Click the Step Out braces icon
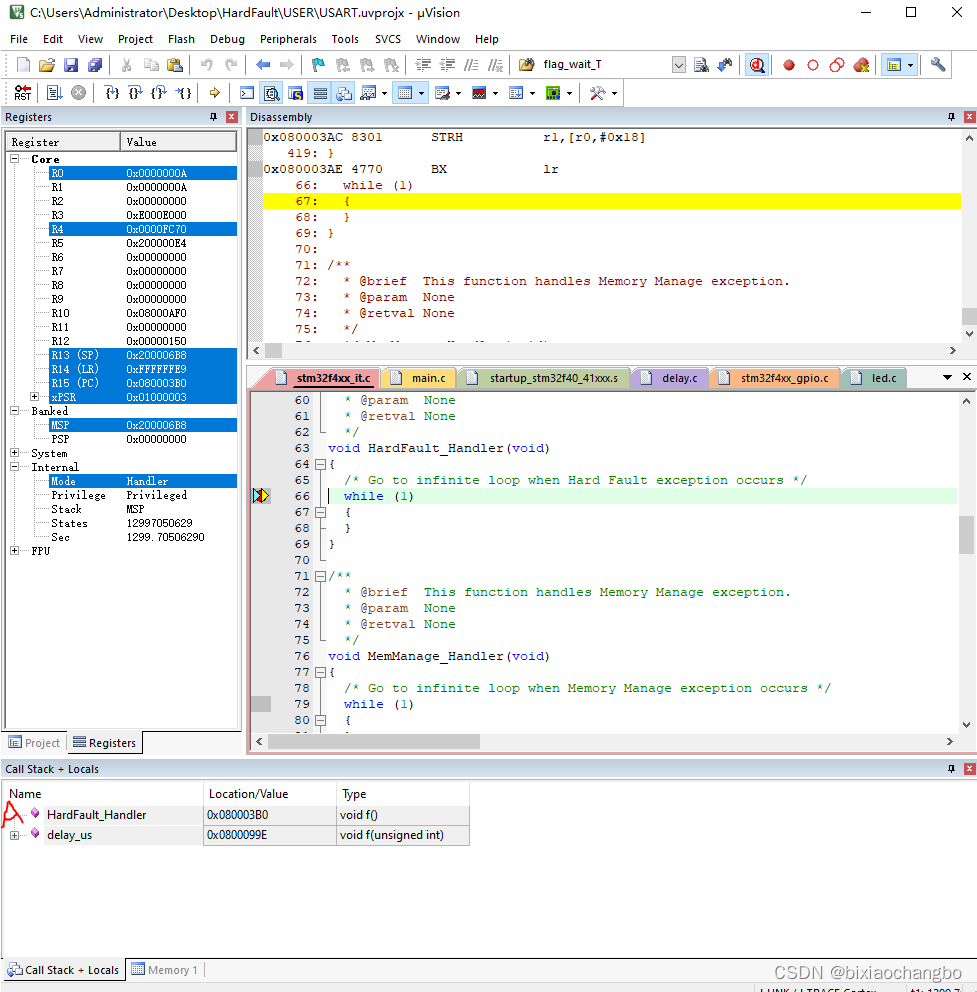This screenshot has width=977, height=992. coord(159,93)
